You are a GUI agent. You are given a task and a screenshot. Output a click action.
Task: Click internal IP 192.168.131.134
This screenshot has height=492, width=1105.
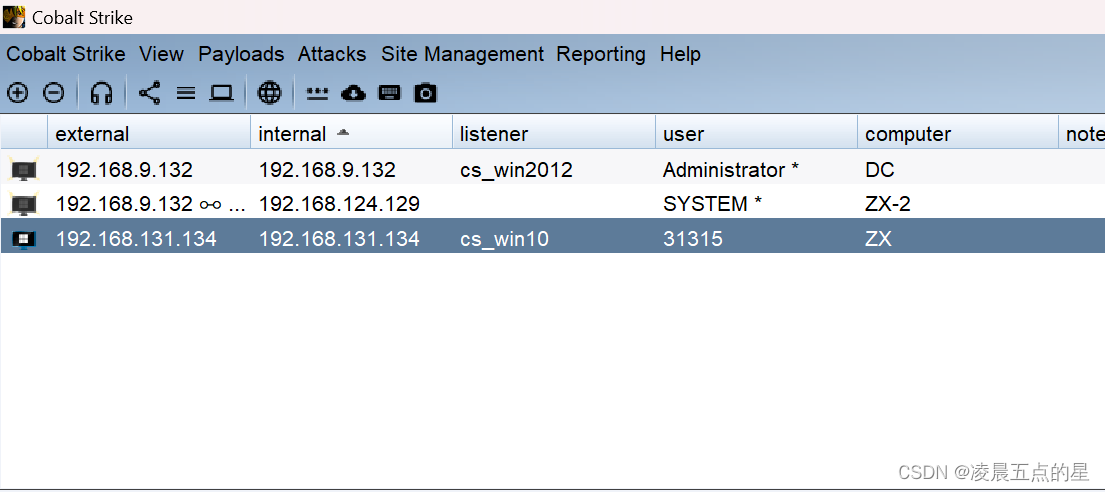coord(339,240)
